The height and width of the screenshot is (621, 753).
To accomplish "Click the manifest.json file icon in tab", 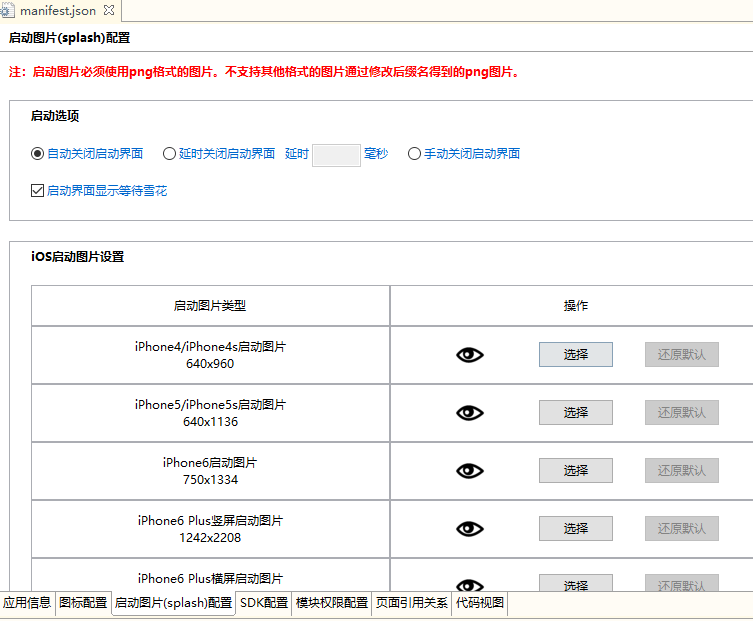I will point(8,11).
